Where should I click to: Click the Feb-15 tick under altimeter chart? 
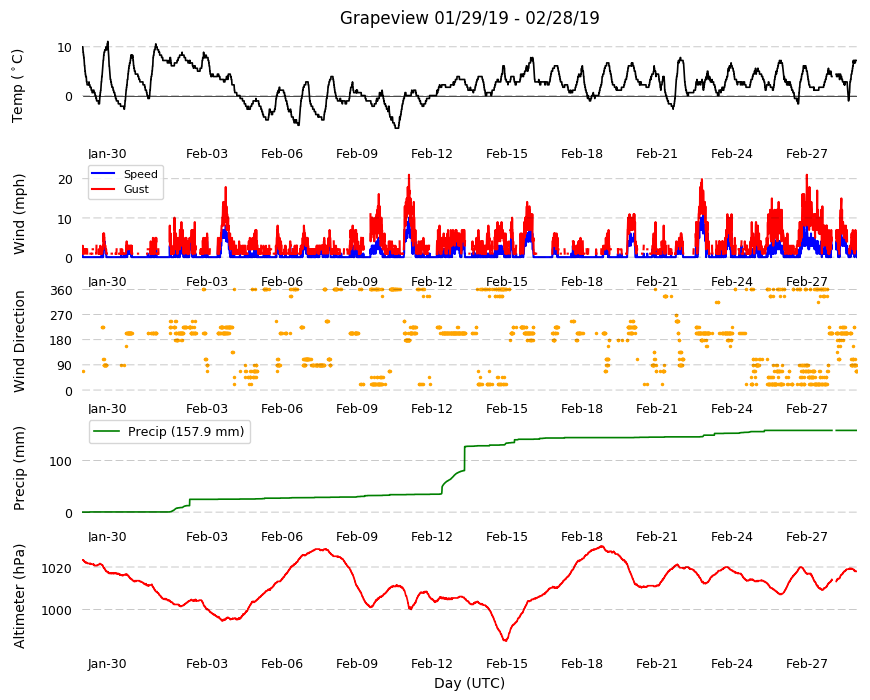pyautogui.click(x=507, y=663)
